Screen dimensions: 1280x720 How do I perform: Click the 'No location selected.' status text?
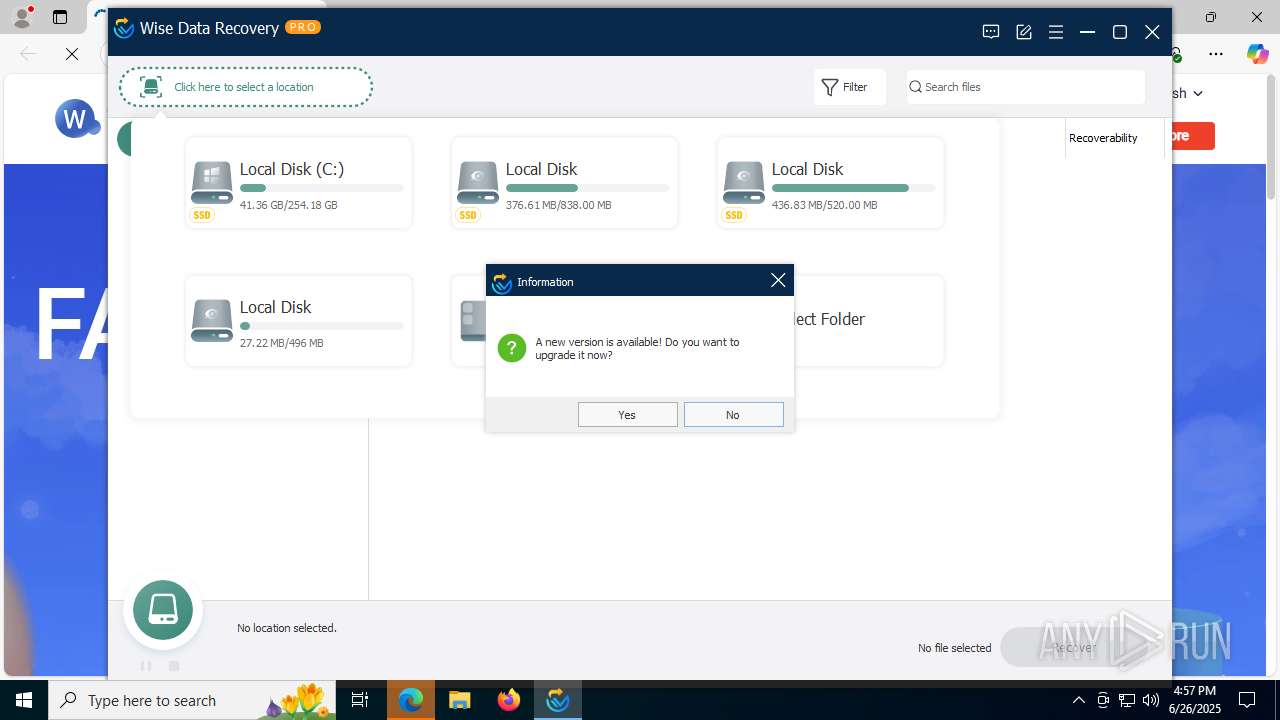(287, 628)
